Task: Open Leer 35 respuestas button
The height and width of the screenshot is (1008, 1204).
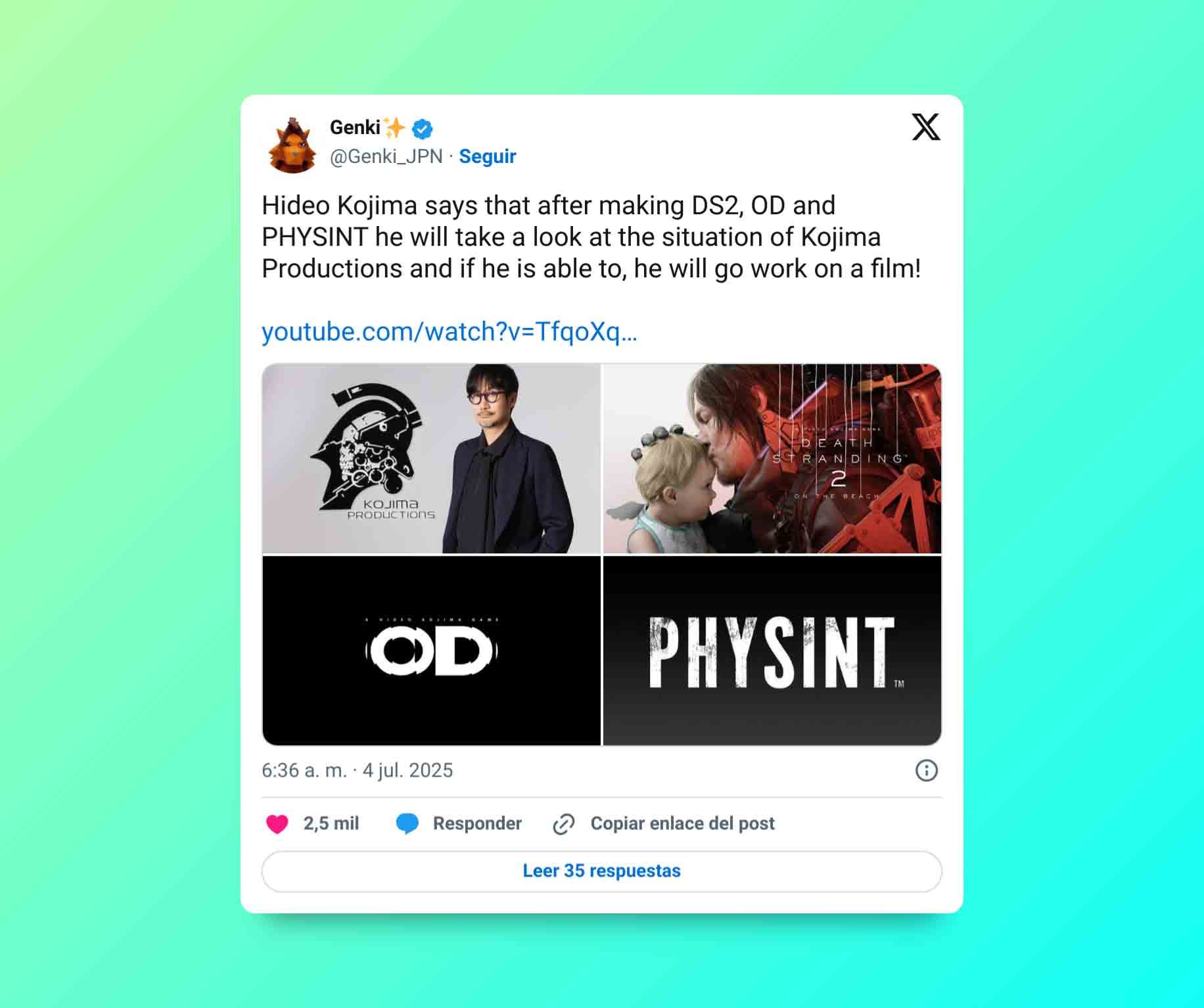Action: (x=602, y=871)
